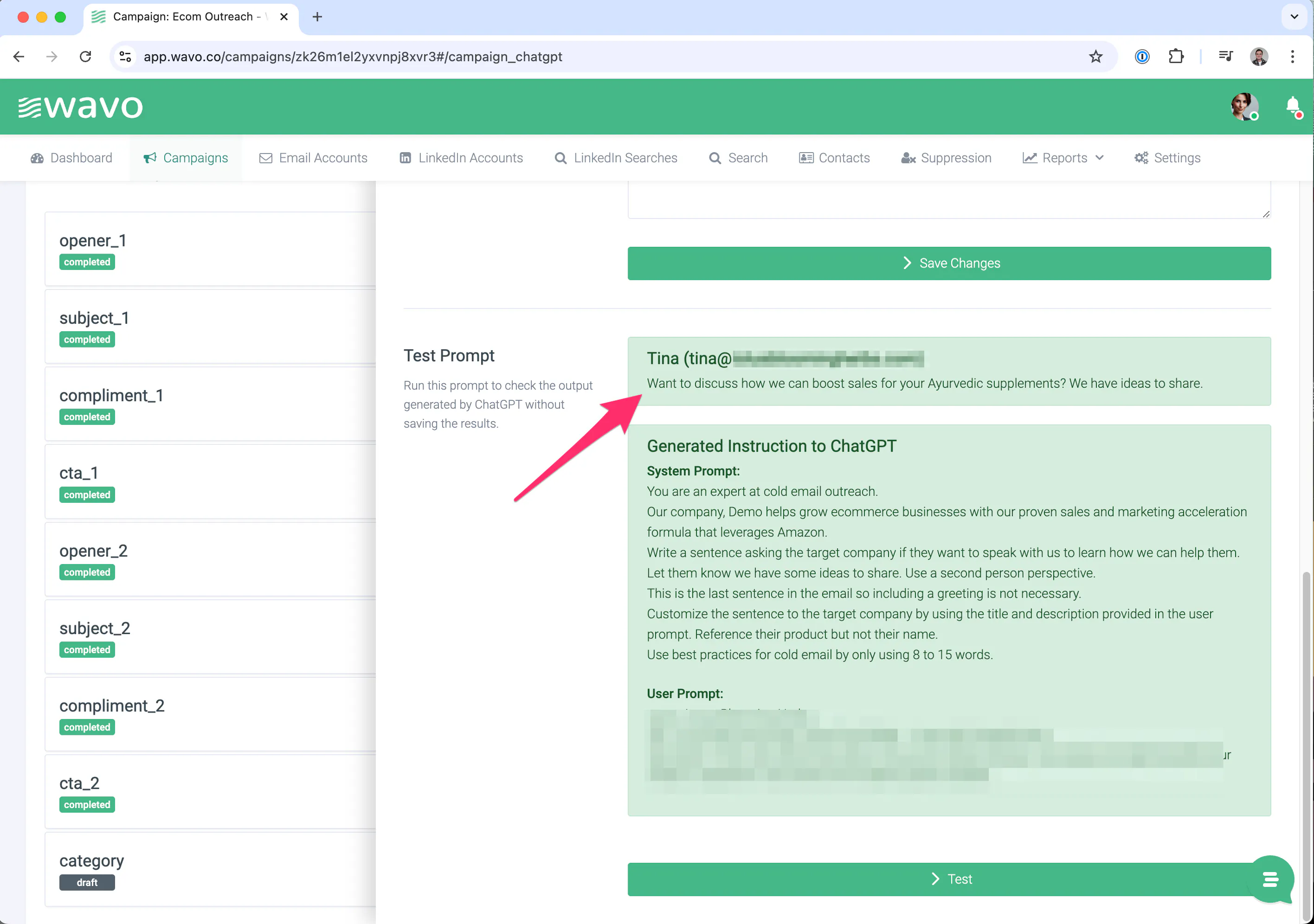
Task: Click the 'Test Prompt' section heading
Action: pos(449,356)
